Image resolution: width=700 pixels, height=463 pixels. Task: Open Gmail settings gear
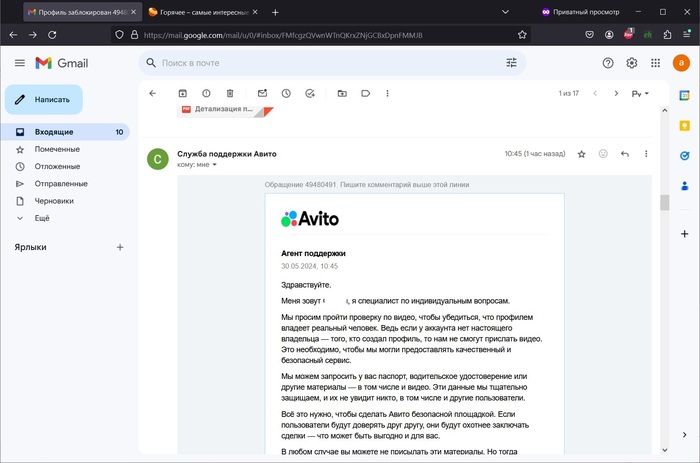632,63
